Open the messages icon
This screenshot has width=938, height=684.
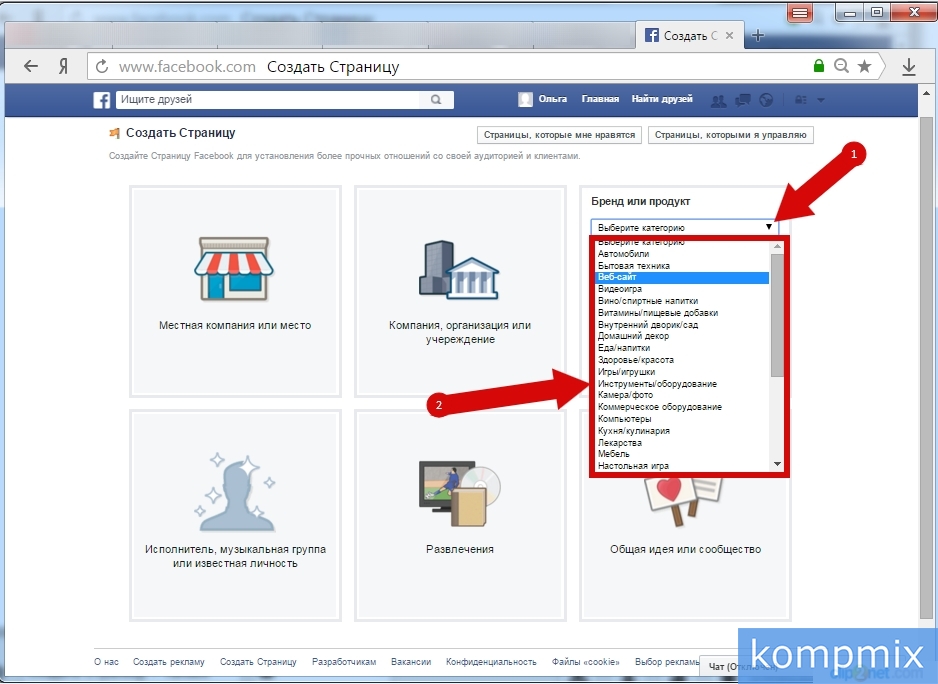742,100
